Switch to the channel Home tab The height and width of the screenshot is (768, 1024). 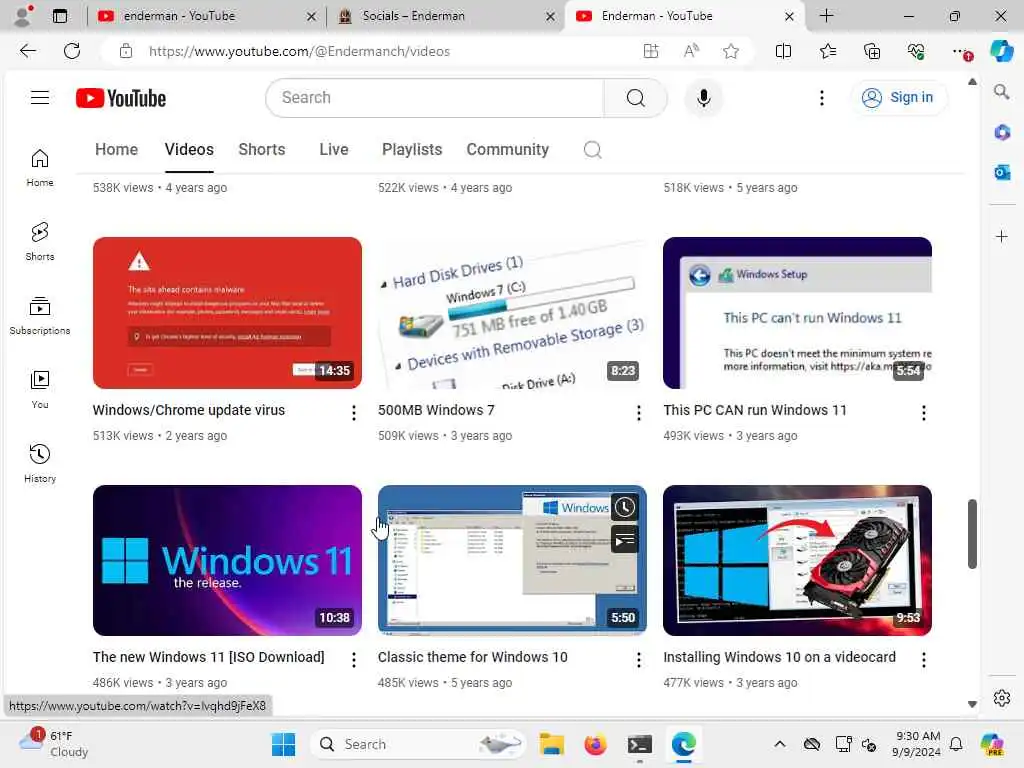pyautogui.click(x=116, y=150)
